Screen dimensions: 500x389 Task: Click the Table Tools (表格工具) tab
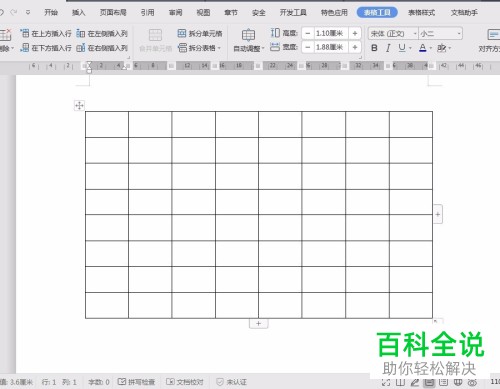[x=377, y=13]
